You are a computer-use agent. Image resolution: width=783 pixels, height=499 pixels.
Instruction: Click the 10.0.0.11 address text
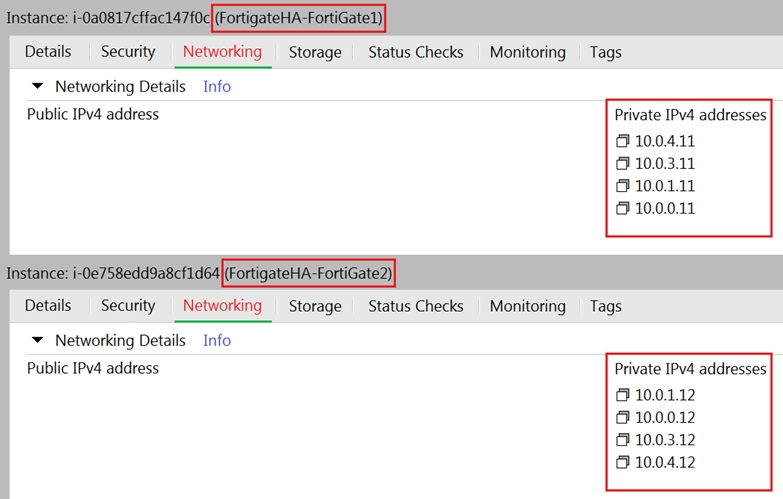(x=665, y=209)
